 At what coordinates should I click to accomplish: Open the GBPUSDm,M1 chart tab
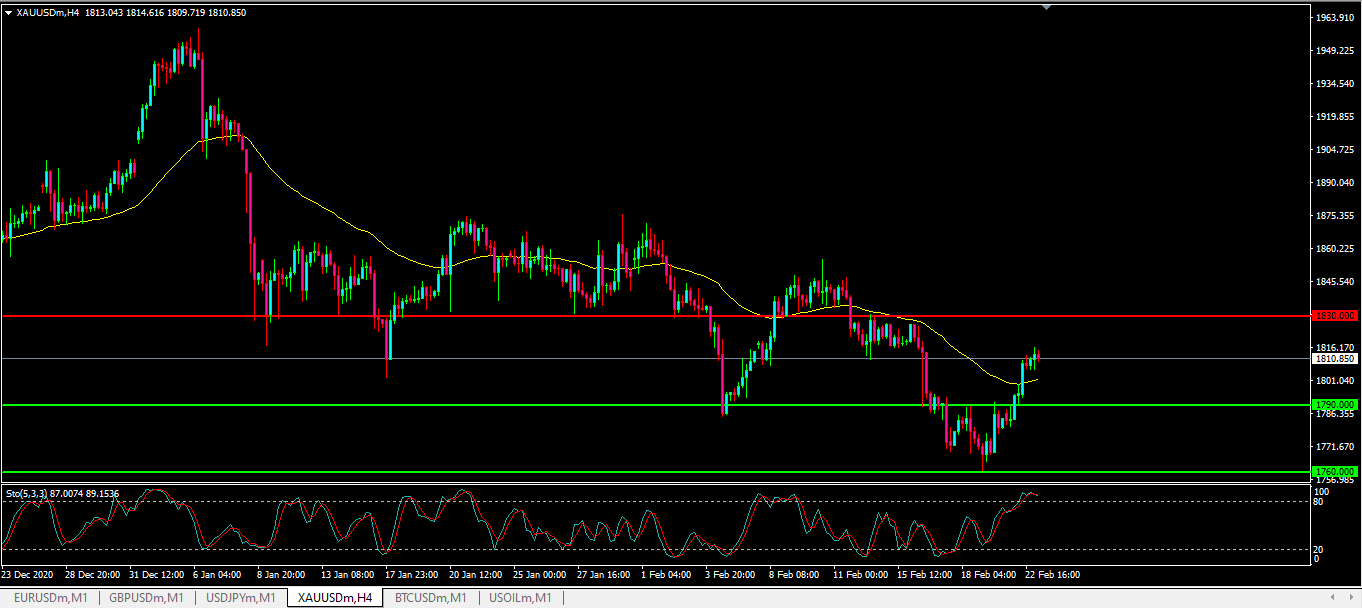146,598
